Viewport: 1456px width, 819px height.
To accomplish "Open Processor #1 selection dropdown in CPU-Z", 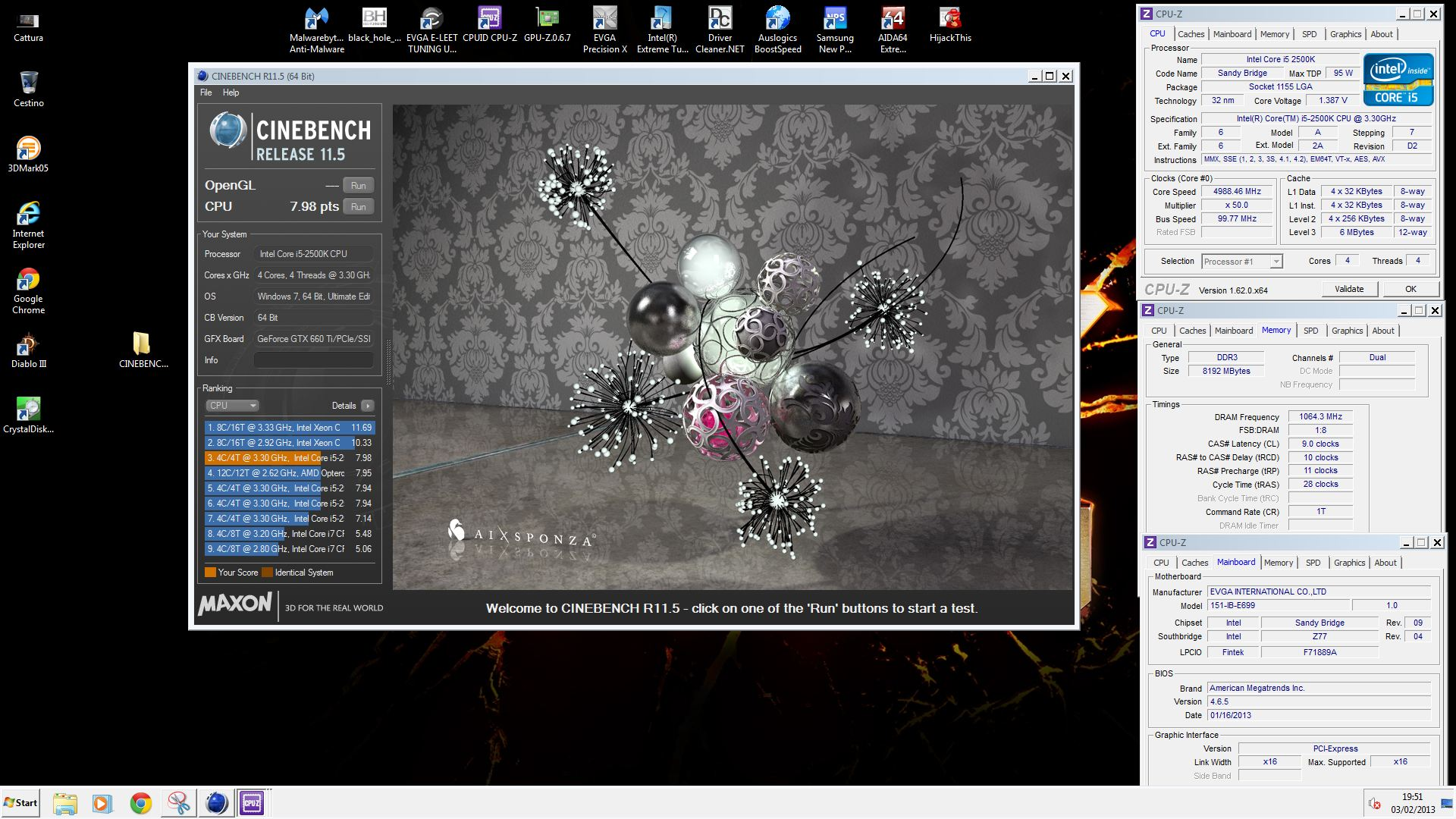I will 1242,262.
